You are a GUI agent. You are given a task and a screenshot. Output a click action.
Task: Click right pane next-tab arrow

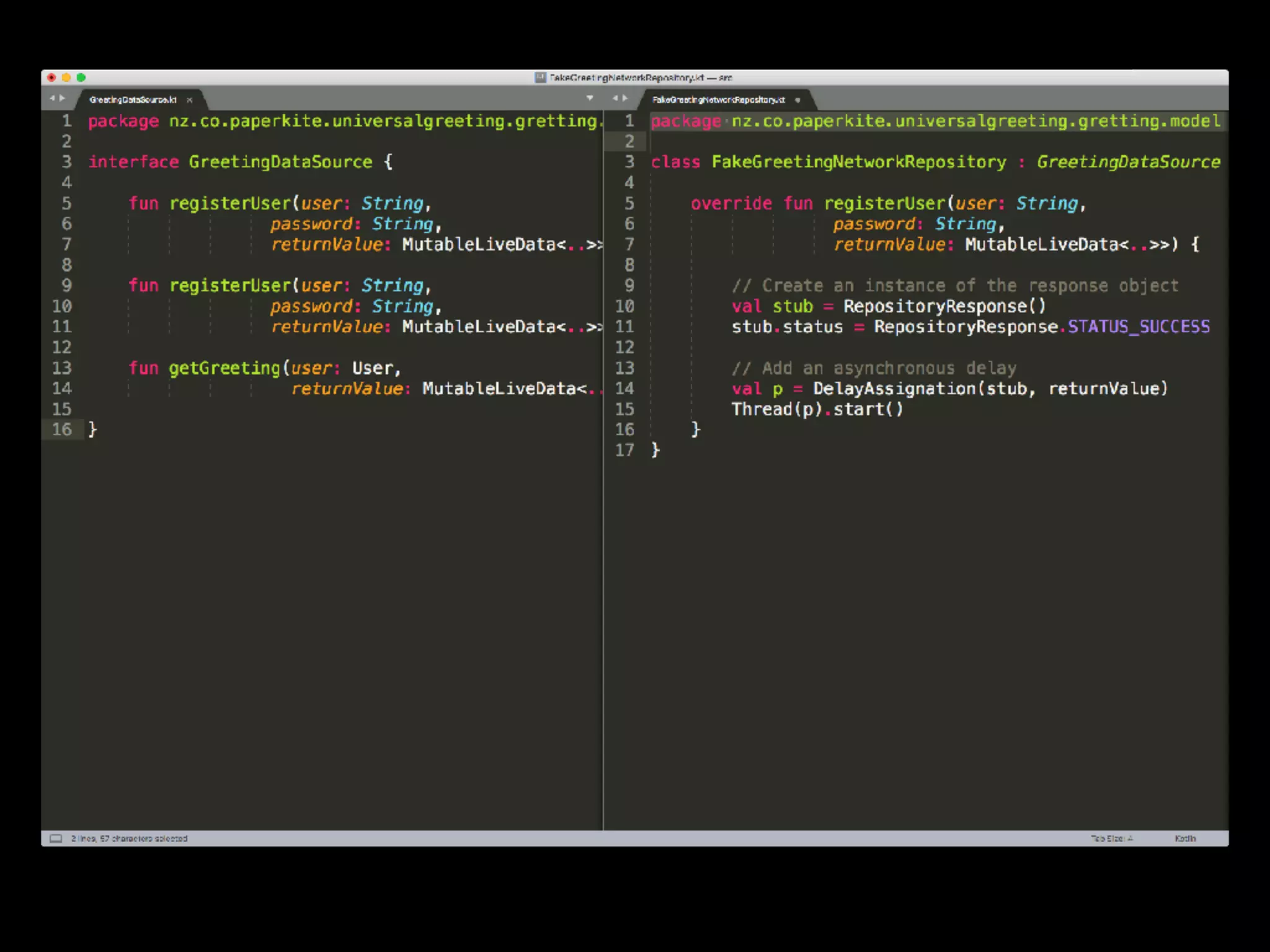coord(625,98)
